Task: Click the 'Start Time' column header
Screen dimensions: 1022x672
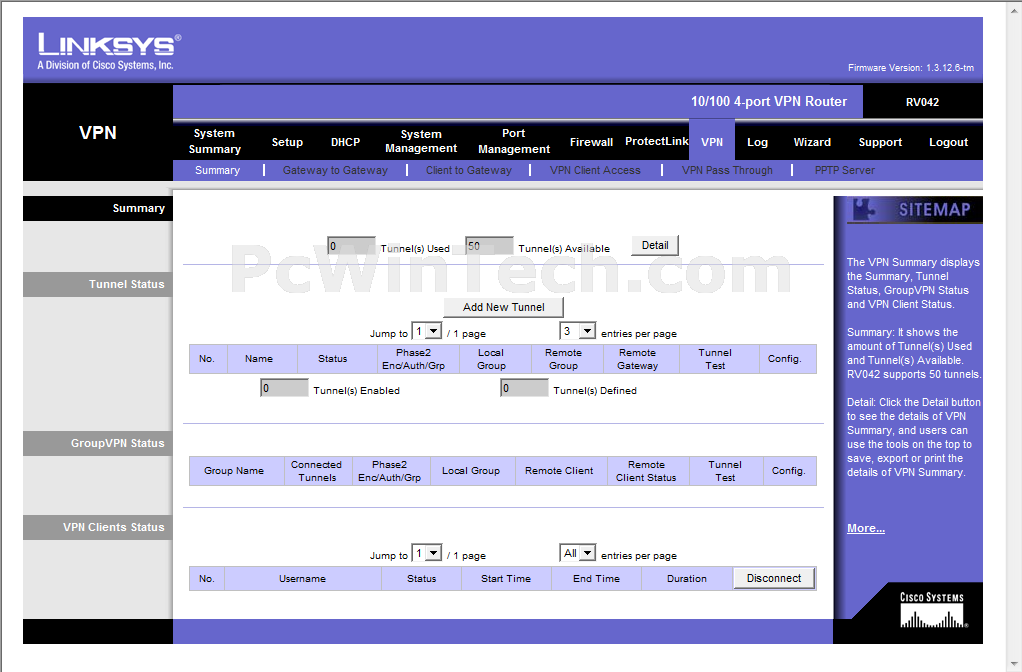Action: coord(506,578)
